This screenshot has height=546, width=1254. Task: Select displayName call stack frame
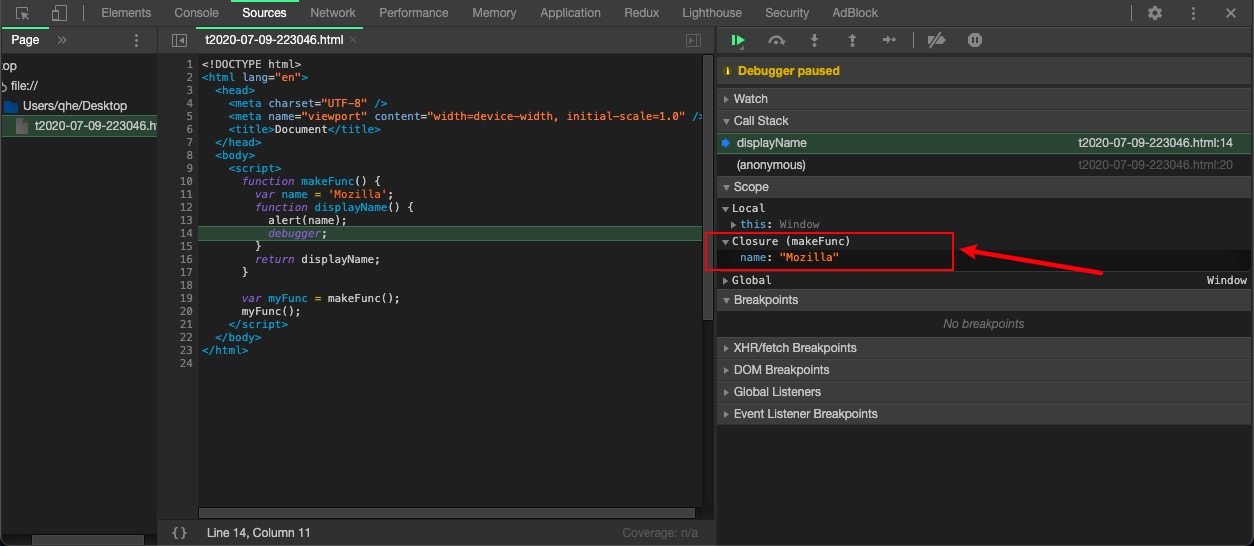(x=984, y=143)
